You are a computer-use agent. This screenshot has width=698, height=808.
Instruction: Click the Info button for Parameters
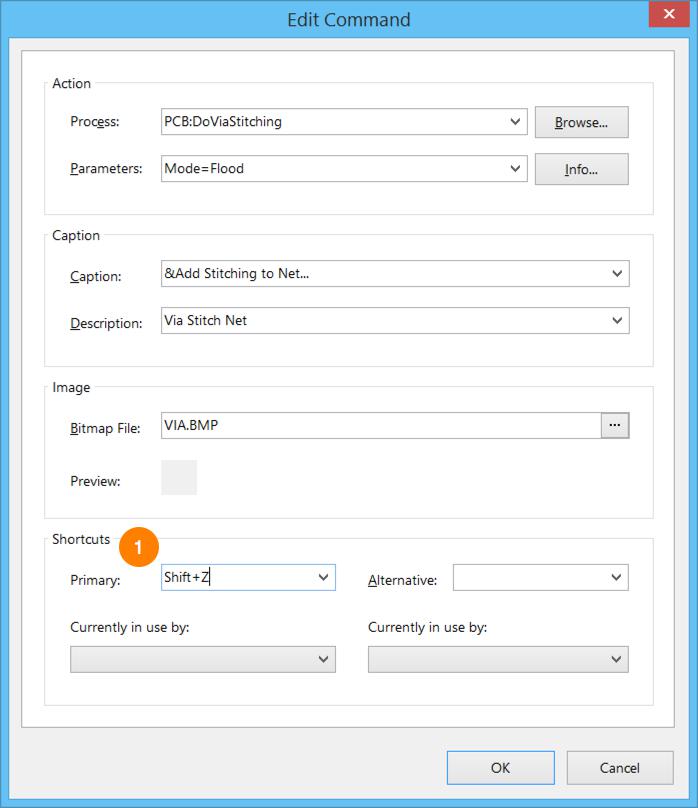point(581,169)
